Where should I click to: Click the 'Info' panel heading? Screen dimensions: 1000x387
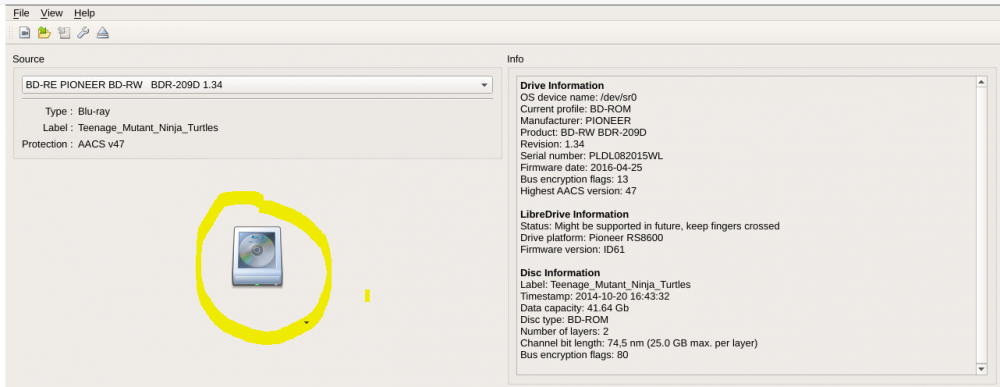(515, 59)
